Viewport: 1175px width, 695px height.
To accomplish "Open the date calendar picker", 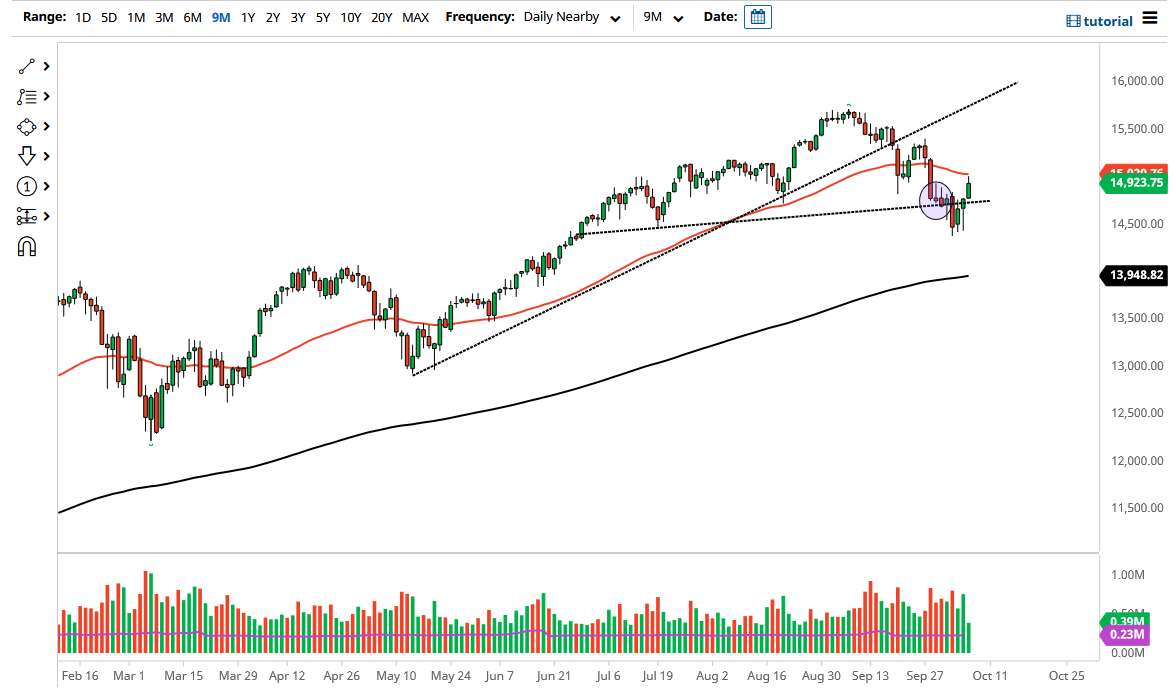I will click(757, 16).
